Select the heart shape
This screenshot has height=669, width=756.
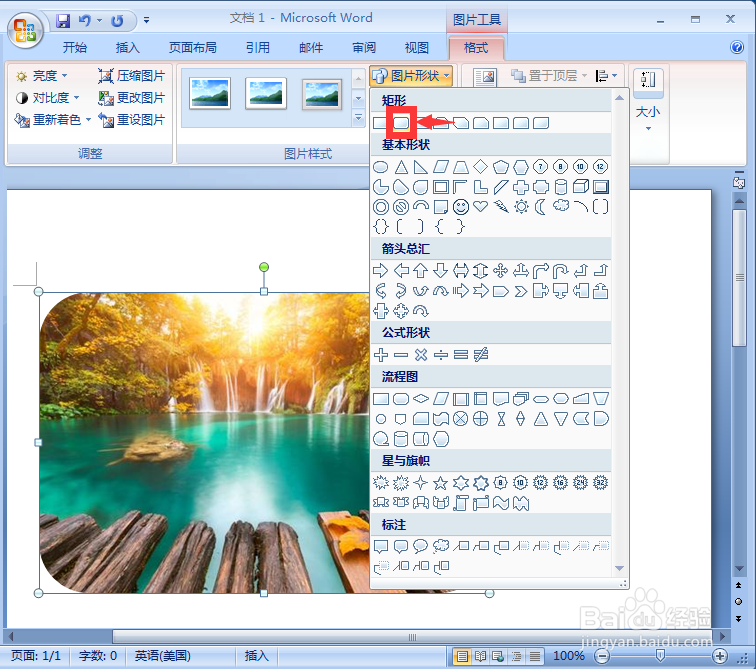pyautogui.click(x=480, y=206)
